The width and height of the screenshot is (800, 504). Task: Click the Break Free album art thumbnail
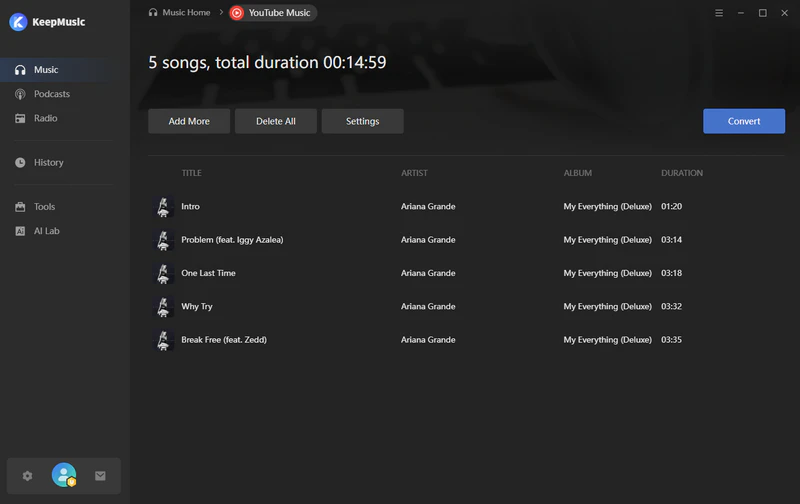[164, 340]
